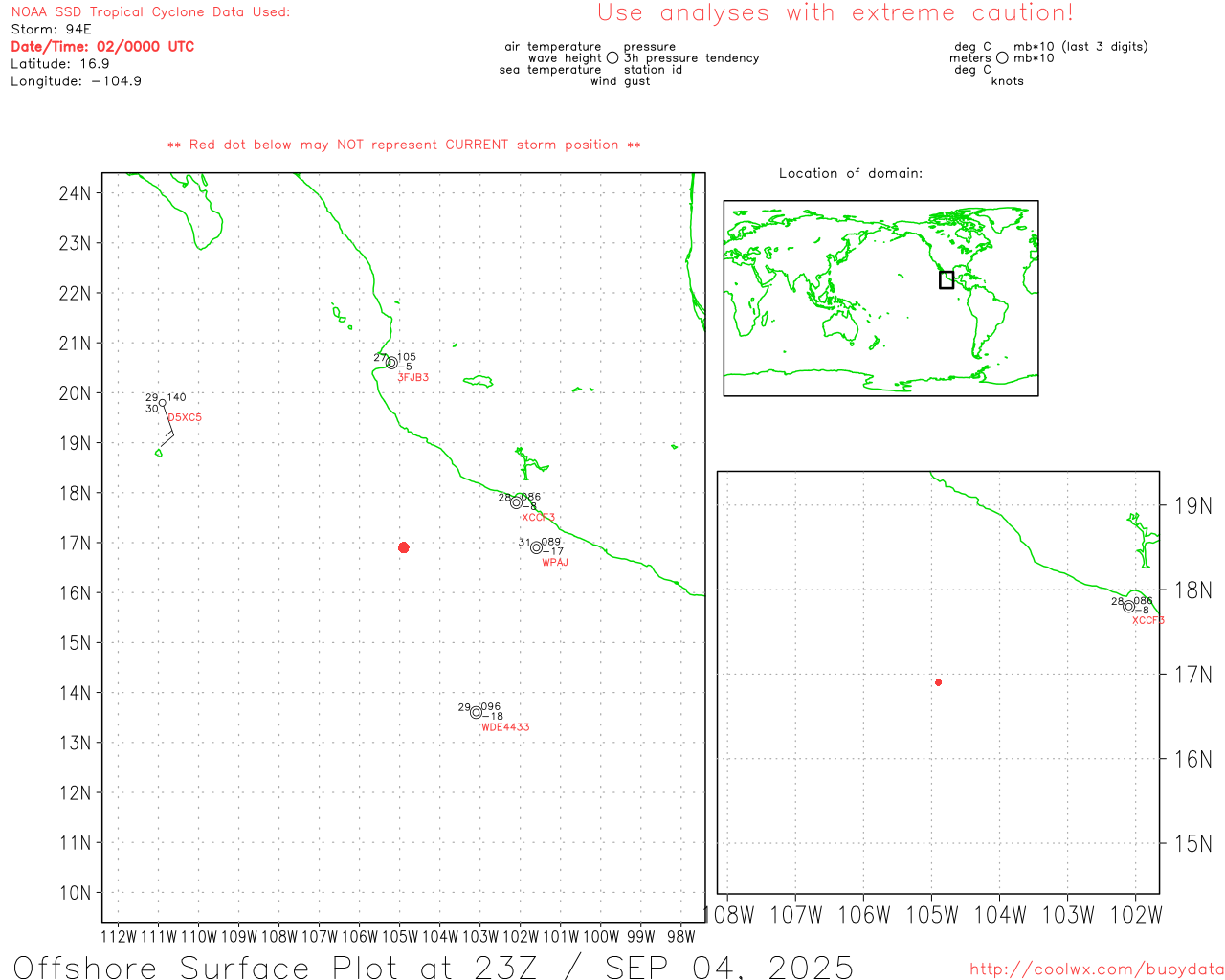
Task: Click the black domain box on world map
Action: click(x=947, y=279)
